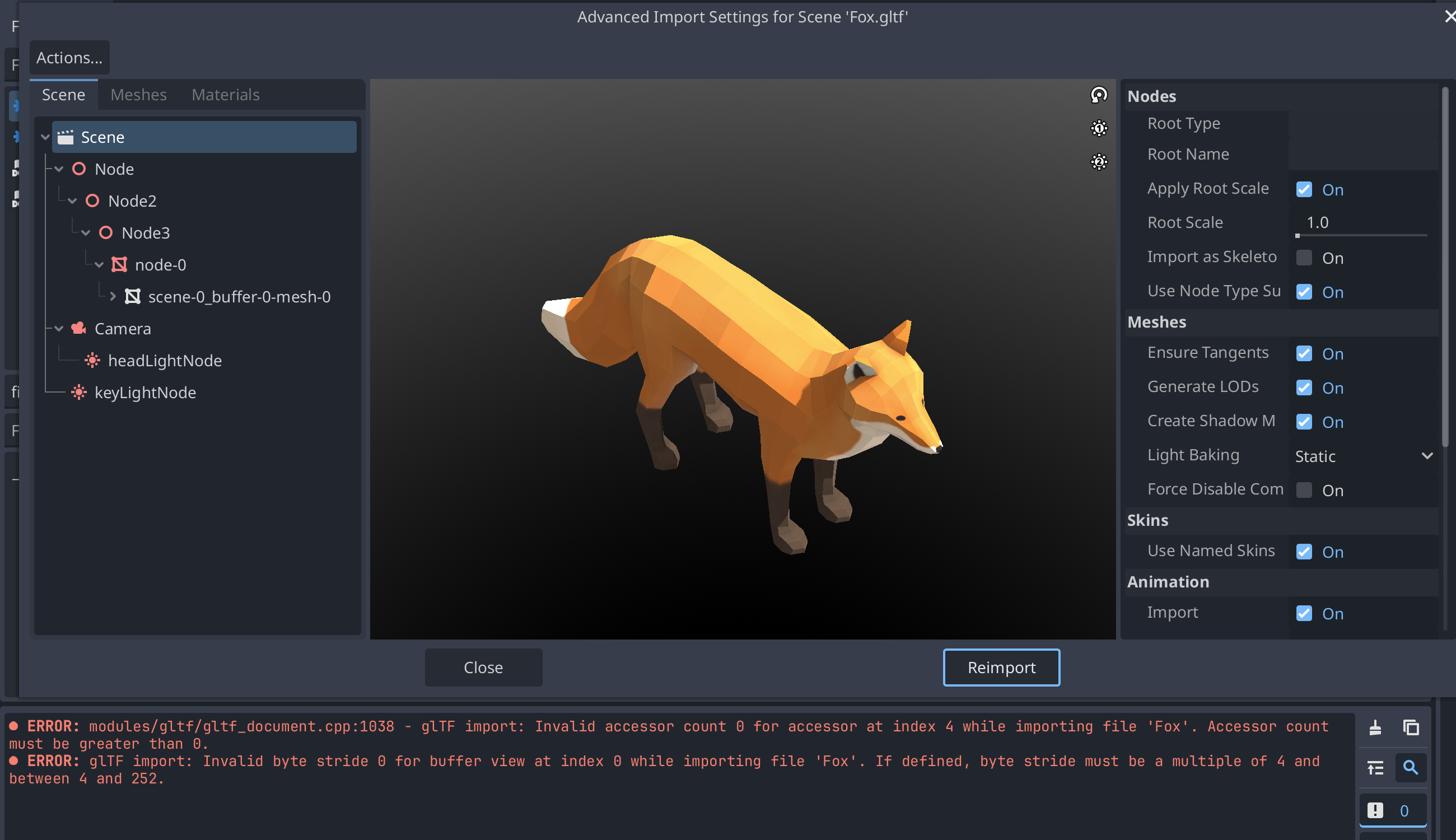1456x840 pixels.
Task: Click the clear output brush icon
Action: [1375, 727]
